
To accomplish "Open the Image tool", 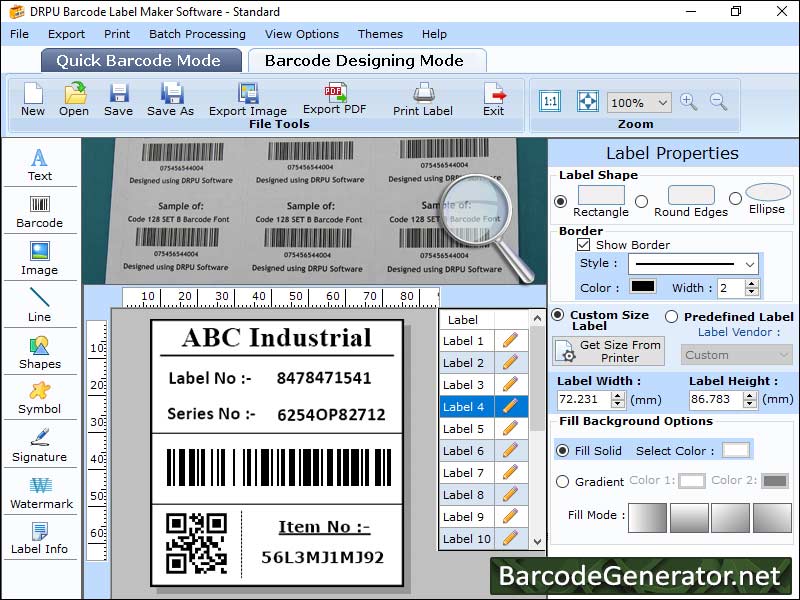I will tap(40, 258).
